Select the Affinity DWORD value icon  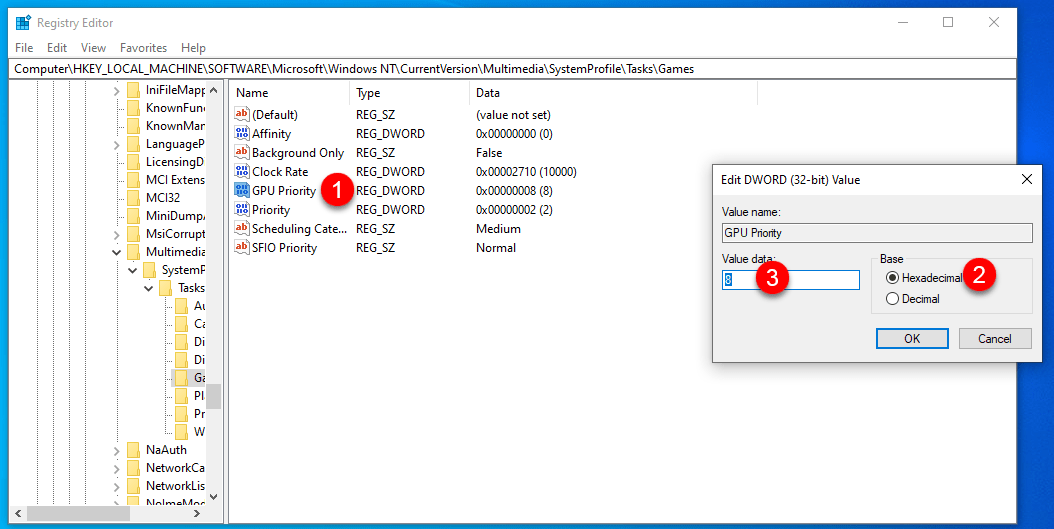pos(241,133)
